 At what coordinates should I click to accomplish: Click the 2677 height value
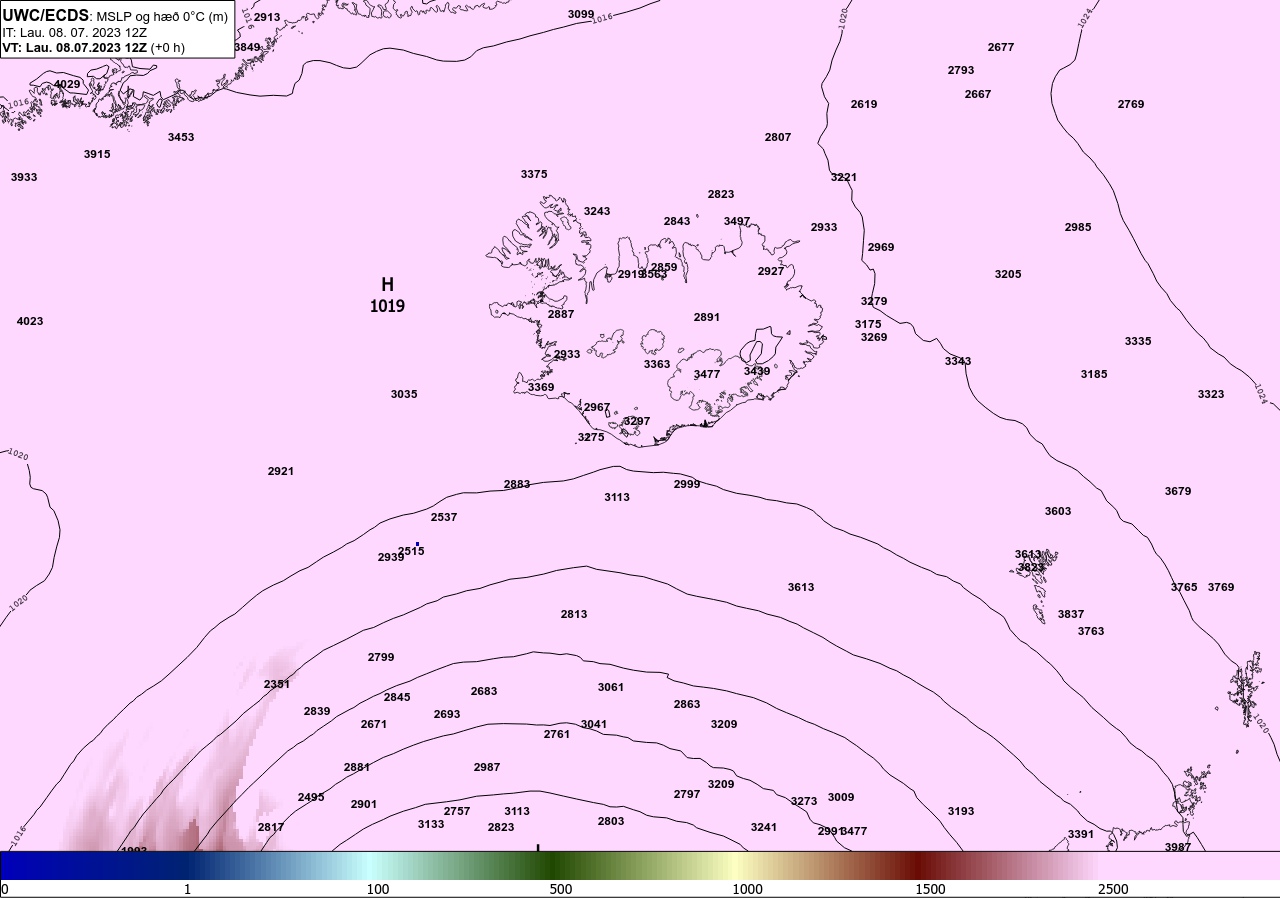point(1001,47)
